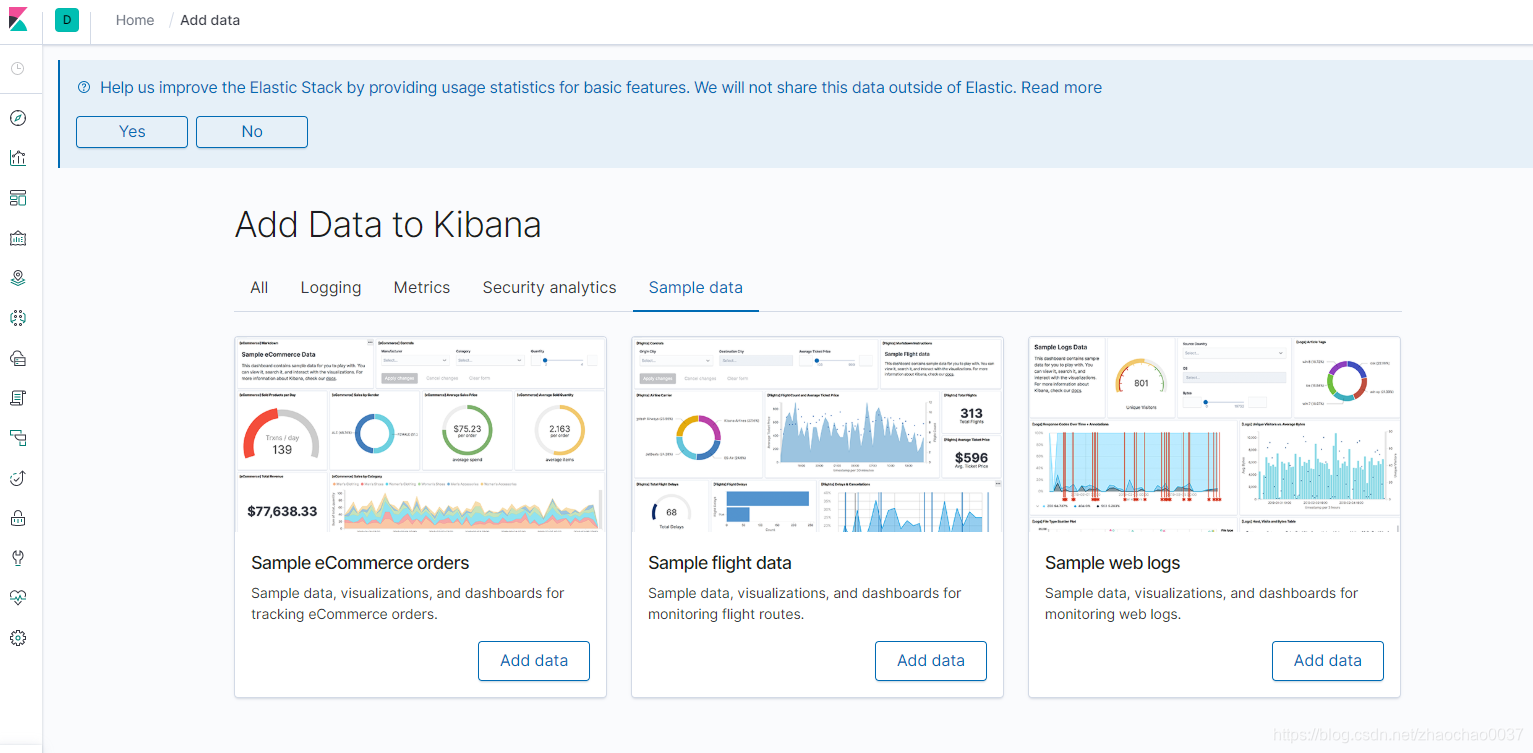The width and height of the screenshot is (1533, 753).
Task: Open SIEM lock icon in sidebar
Action: pos(18,518)
